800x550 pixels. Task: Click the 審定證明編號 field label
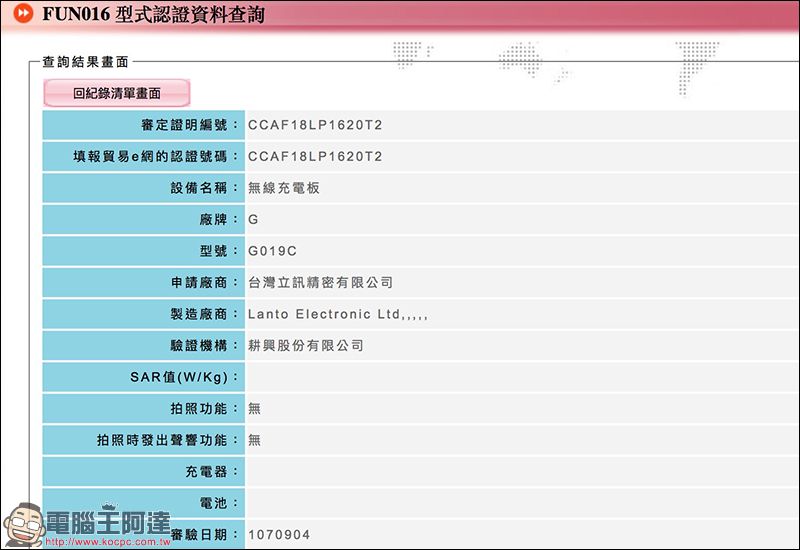click(190, 125)
